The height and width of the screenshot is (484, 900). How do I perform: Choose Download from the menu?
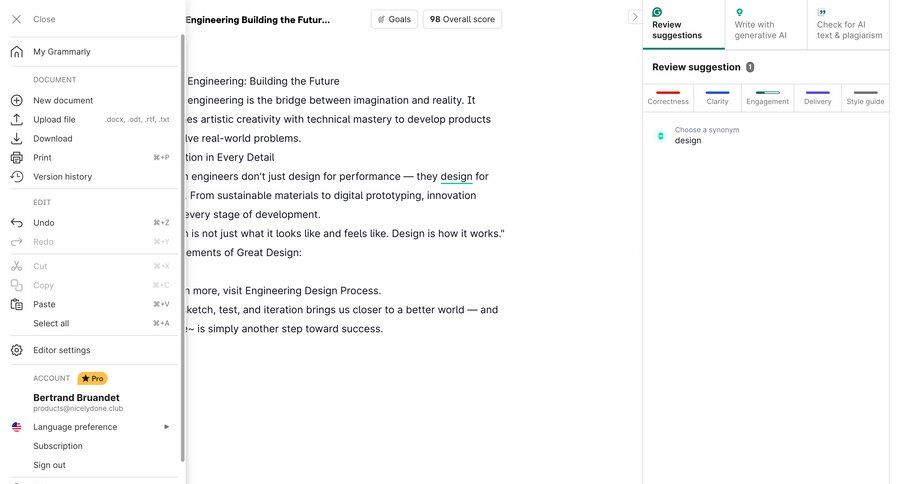point(53,138)
